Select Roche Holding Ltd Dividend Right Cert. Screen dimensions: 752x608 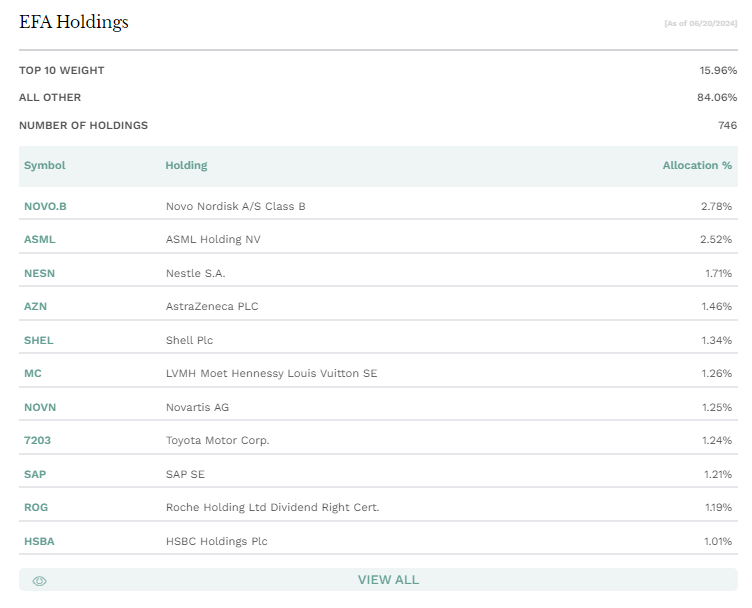pos(272,507)
